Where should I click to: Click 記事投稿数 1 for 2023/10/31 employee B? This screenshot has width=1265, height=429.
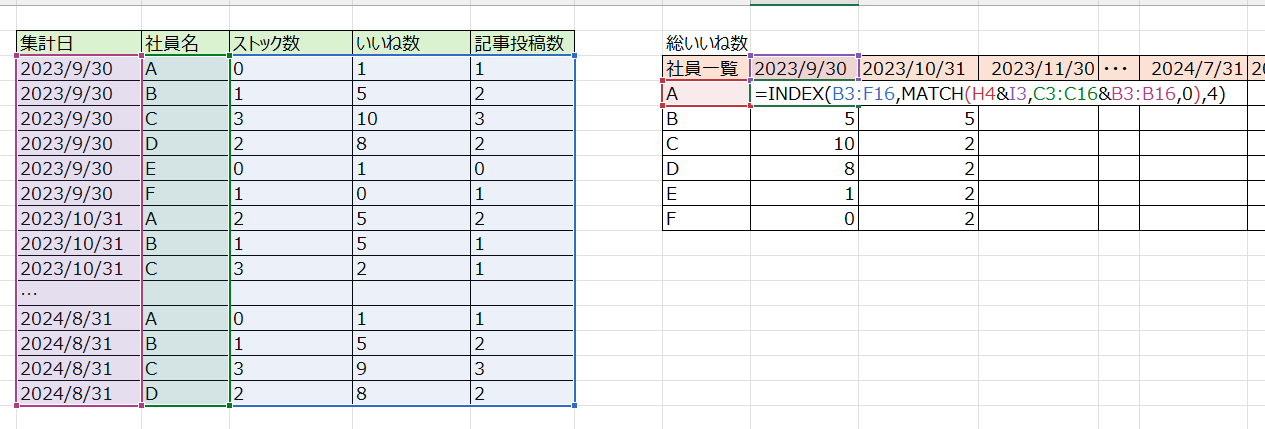[x=523, y=244]
